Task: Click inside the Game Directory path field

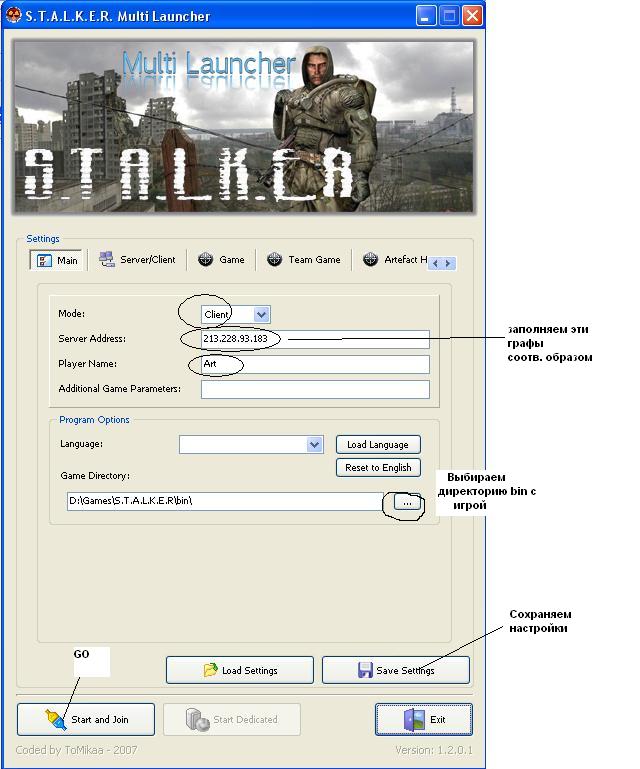Action: click(x=225, y=501)
